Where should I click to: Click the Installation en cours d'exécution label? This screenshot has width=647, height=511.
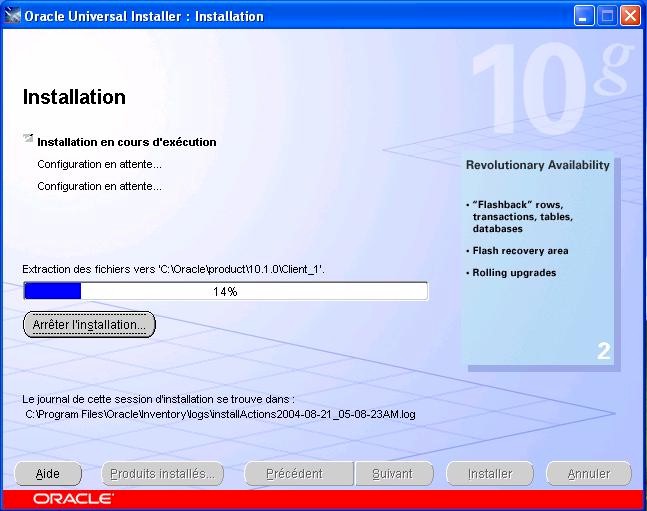(127, 142)
